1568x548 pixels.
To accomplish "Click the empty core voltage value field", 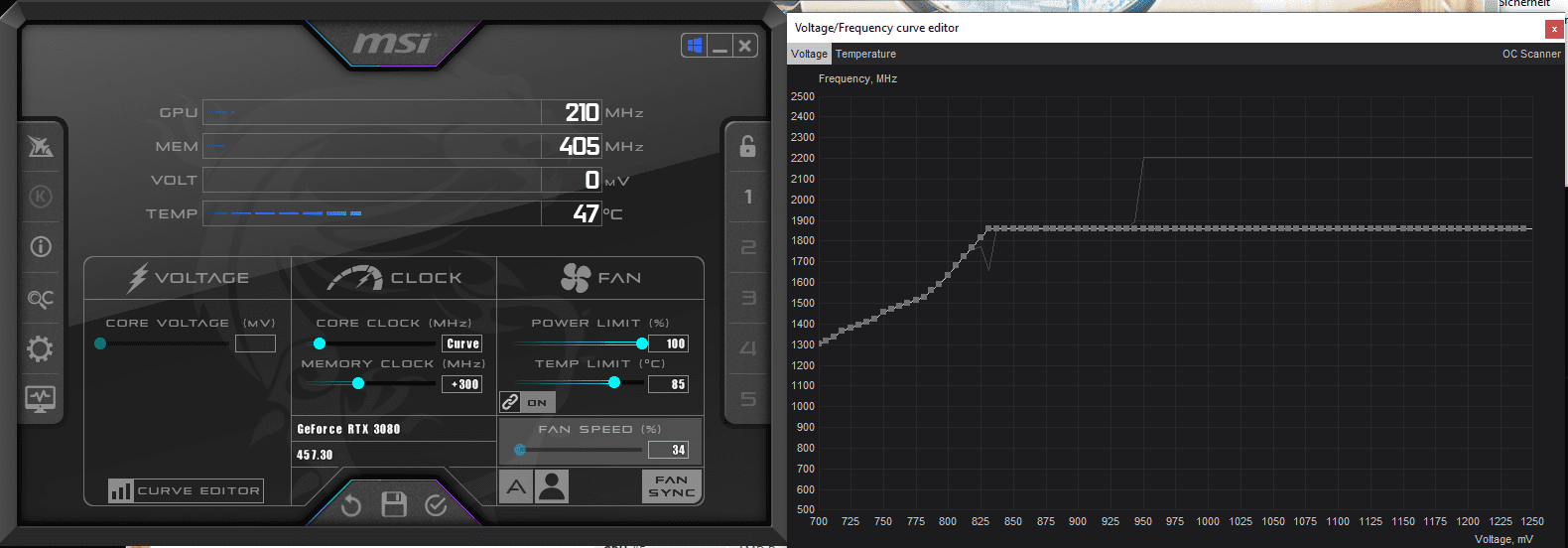I will tap(255, 343).
